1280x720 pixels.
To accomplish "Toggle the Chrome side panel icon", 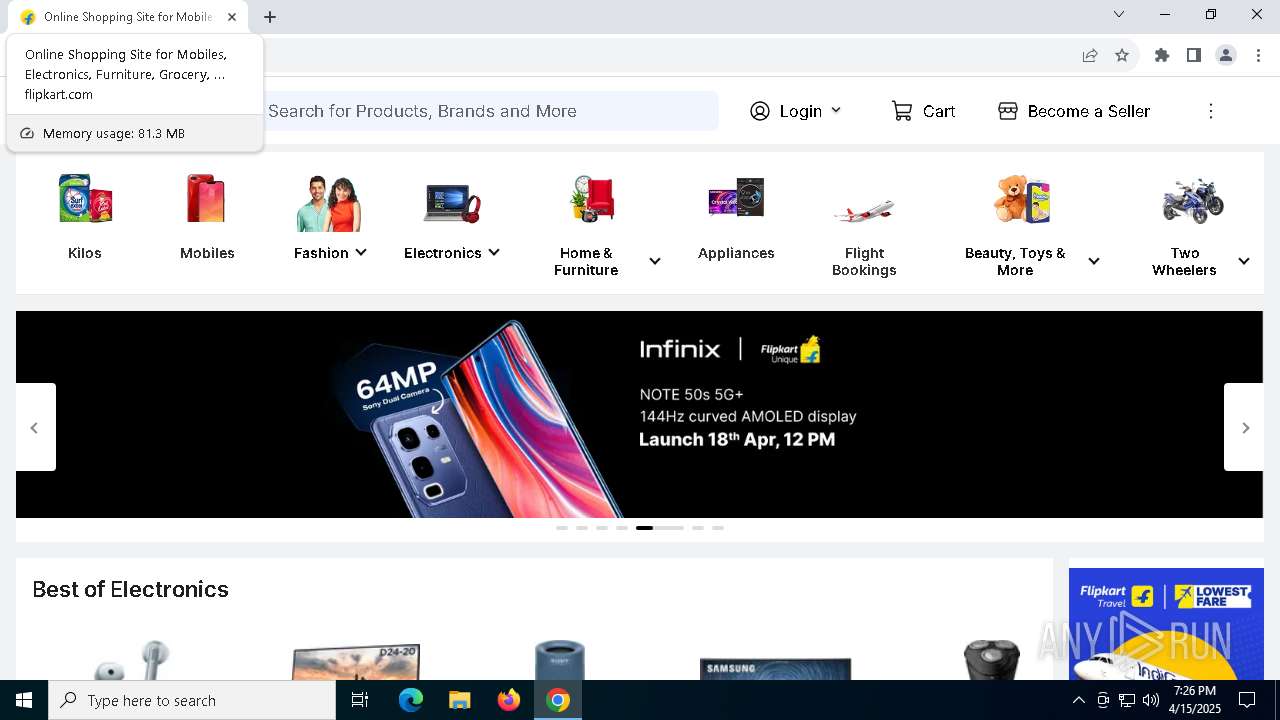I will tap(1194, 55).
